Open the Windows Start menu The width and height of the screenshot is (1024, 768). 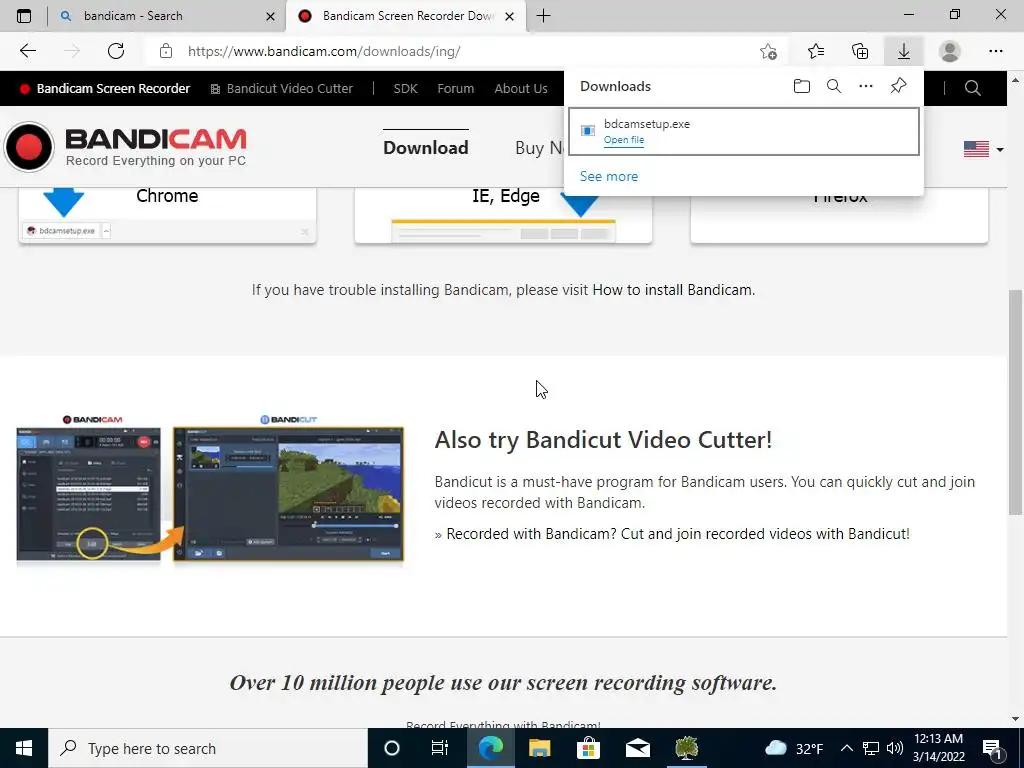click(x=24, y=748)
